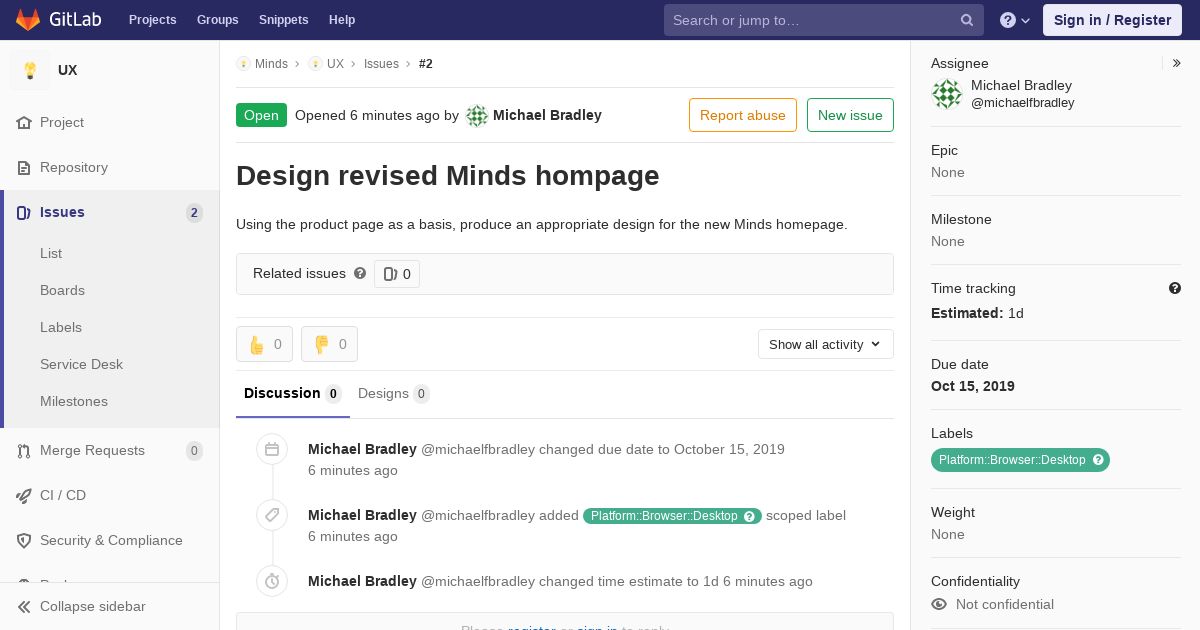Open Labels under Issues
Screen dimensions: 1200x630
pos(61,327)
